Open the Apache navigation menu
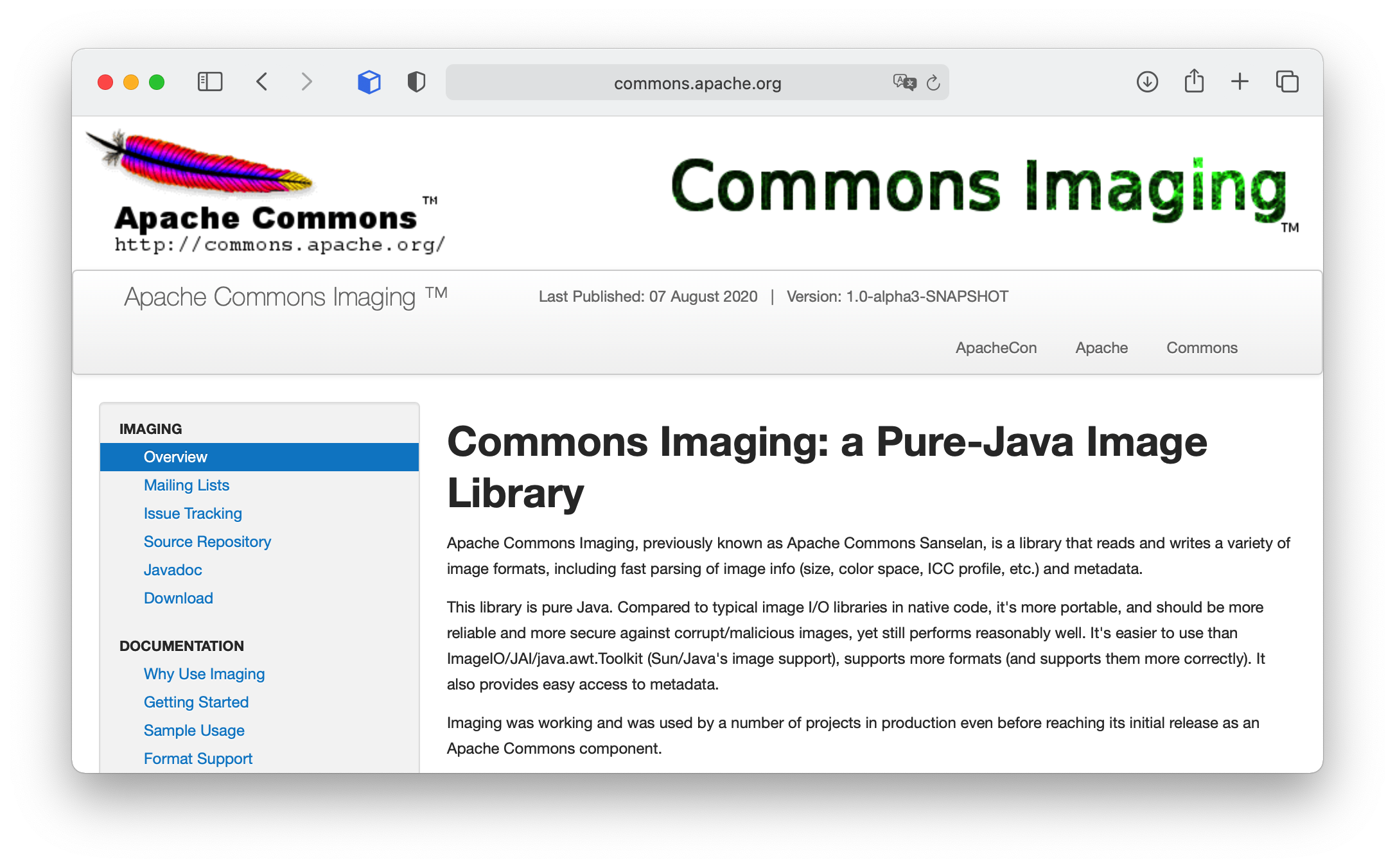This screenshot has width=1395, height=868. pos(1101,348)
